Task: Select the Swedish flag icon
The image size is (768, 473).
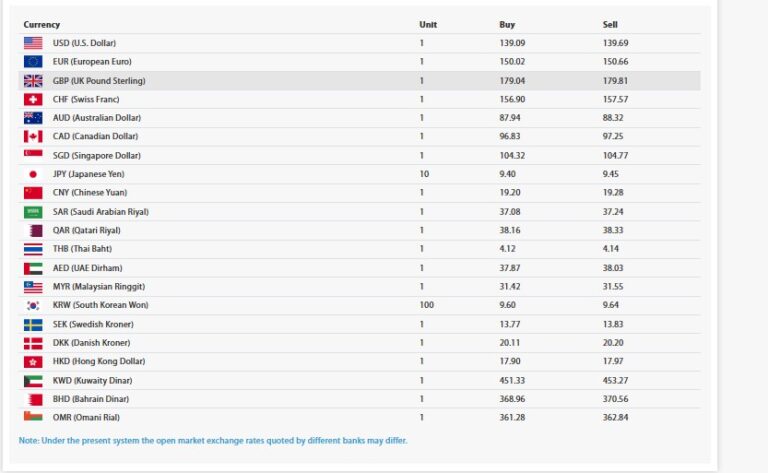Action: [33, 325]
